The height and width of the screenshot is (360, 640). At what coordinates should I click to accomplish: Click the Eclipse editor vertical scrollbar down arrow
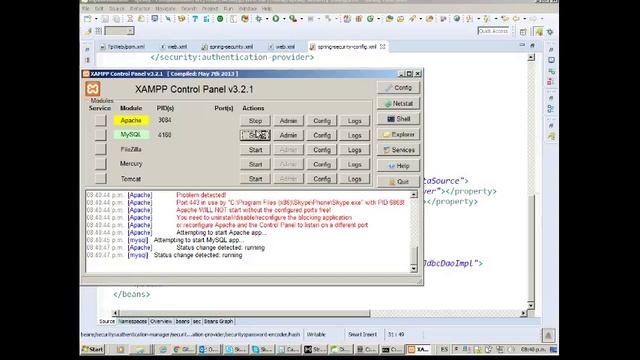[531, 305]
